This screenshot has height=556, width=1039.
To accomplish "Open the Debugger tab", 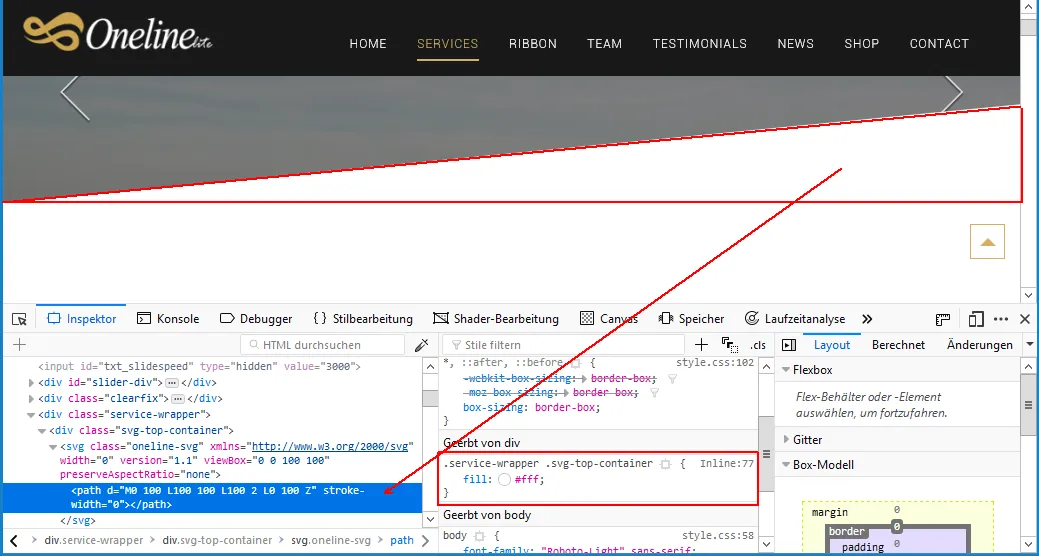I will 256,319.
